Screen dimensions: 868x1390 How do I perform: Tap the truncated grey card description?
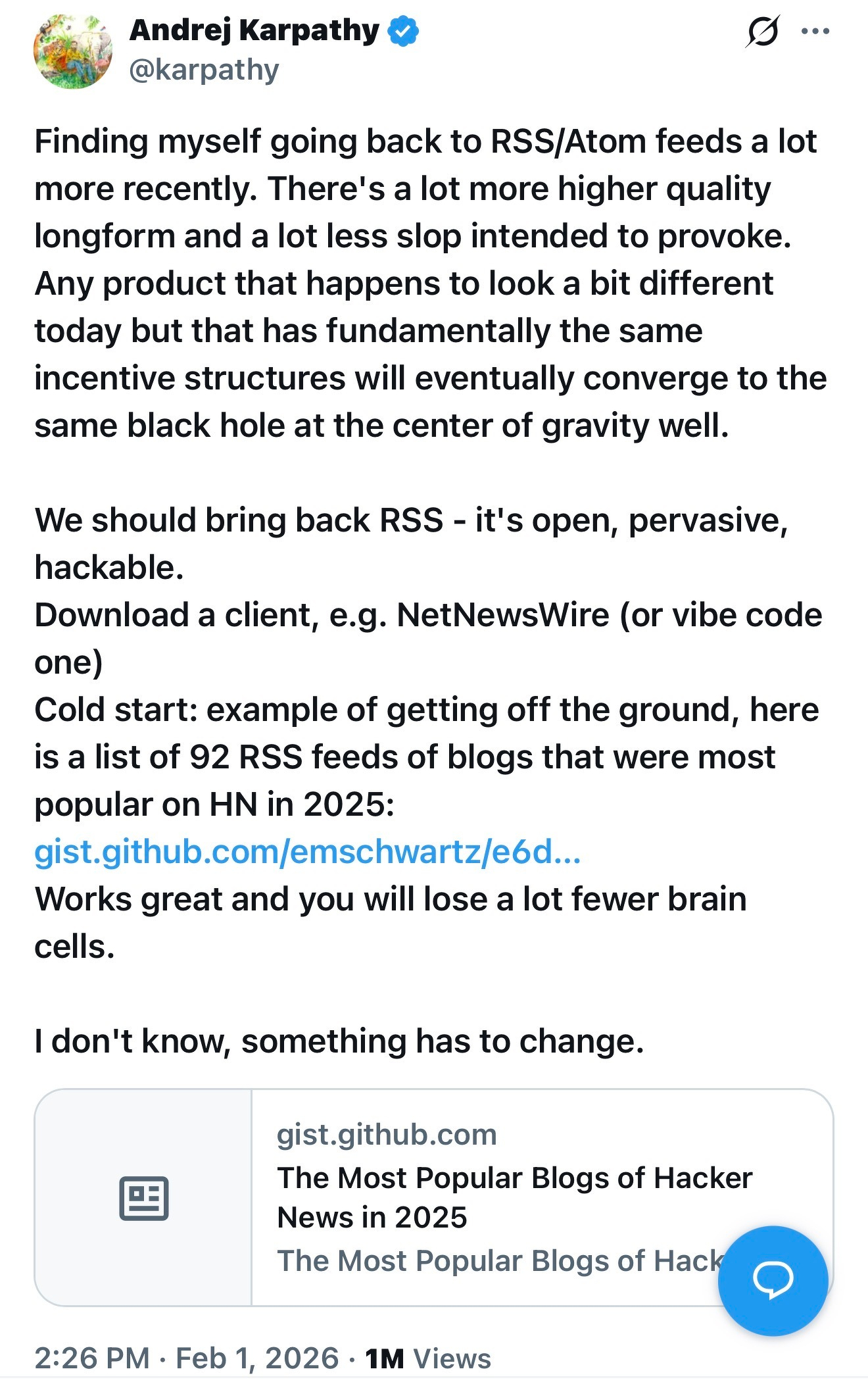[500, 1260]
